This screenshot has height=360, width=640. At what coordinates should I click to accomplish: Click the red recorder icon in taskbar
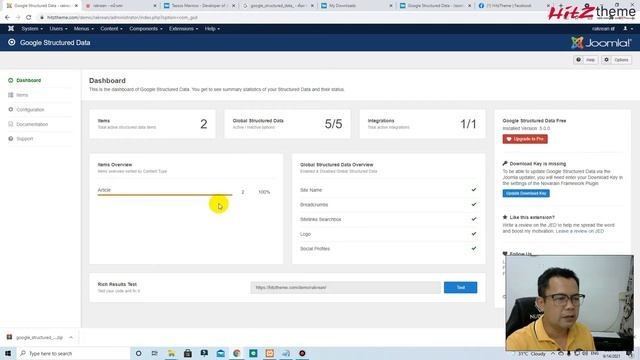[x=302, y=353]
